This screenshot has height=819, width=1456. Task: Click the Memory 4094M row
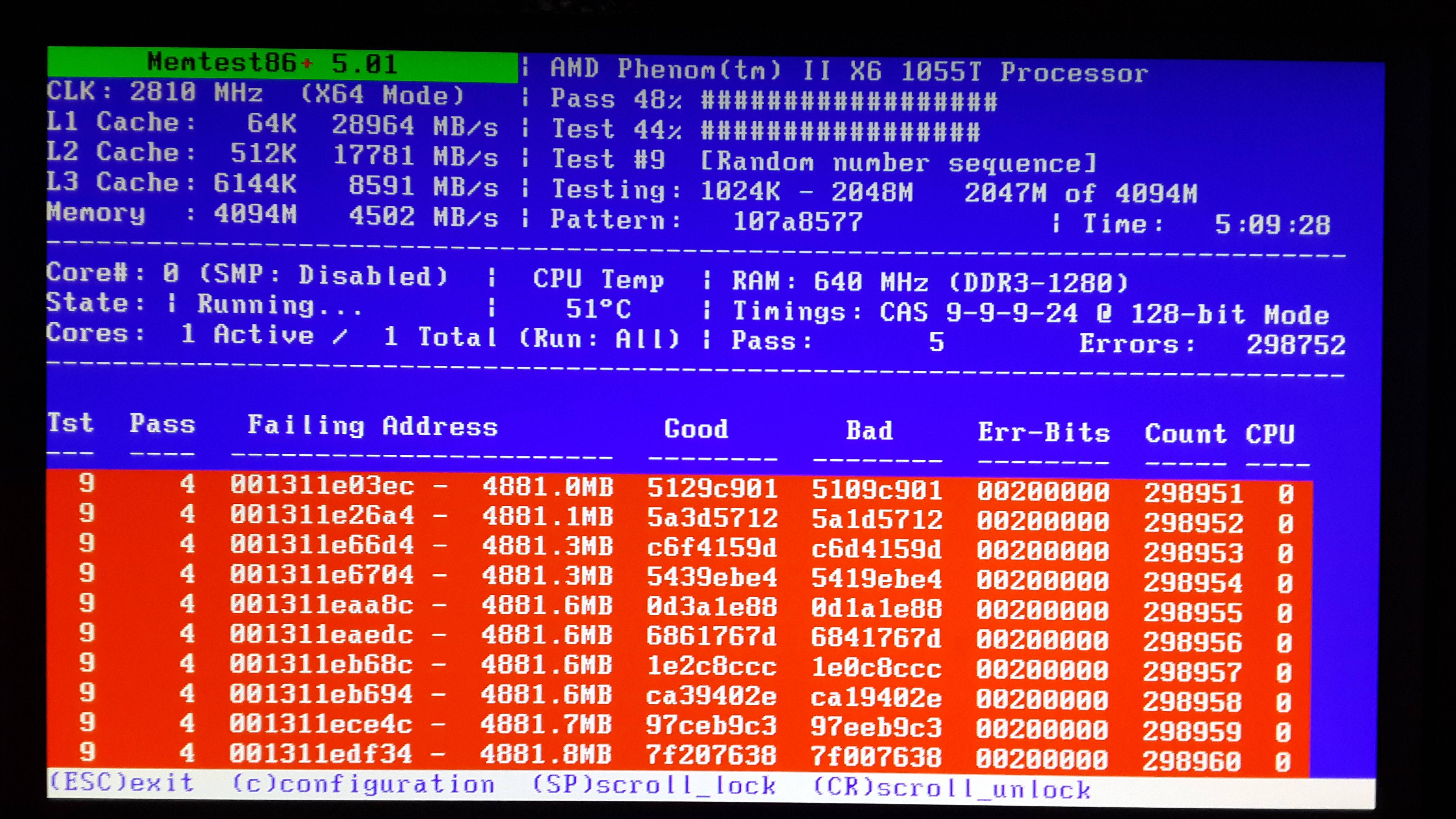coord(272,215)
